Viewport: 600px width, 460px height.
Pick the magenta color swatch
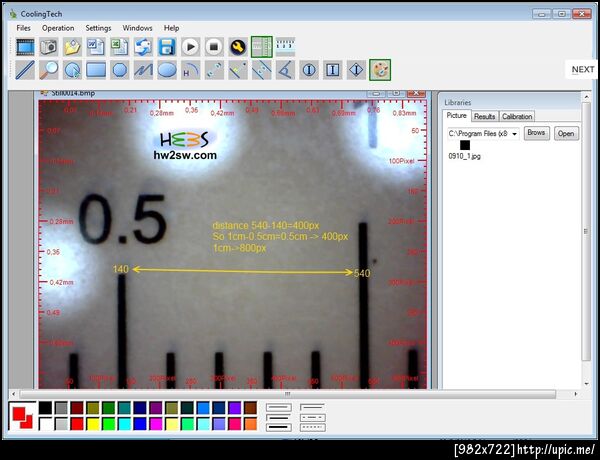(156, 424)
